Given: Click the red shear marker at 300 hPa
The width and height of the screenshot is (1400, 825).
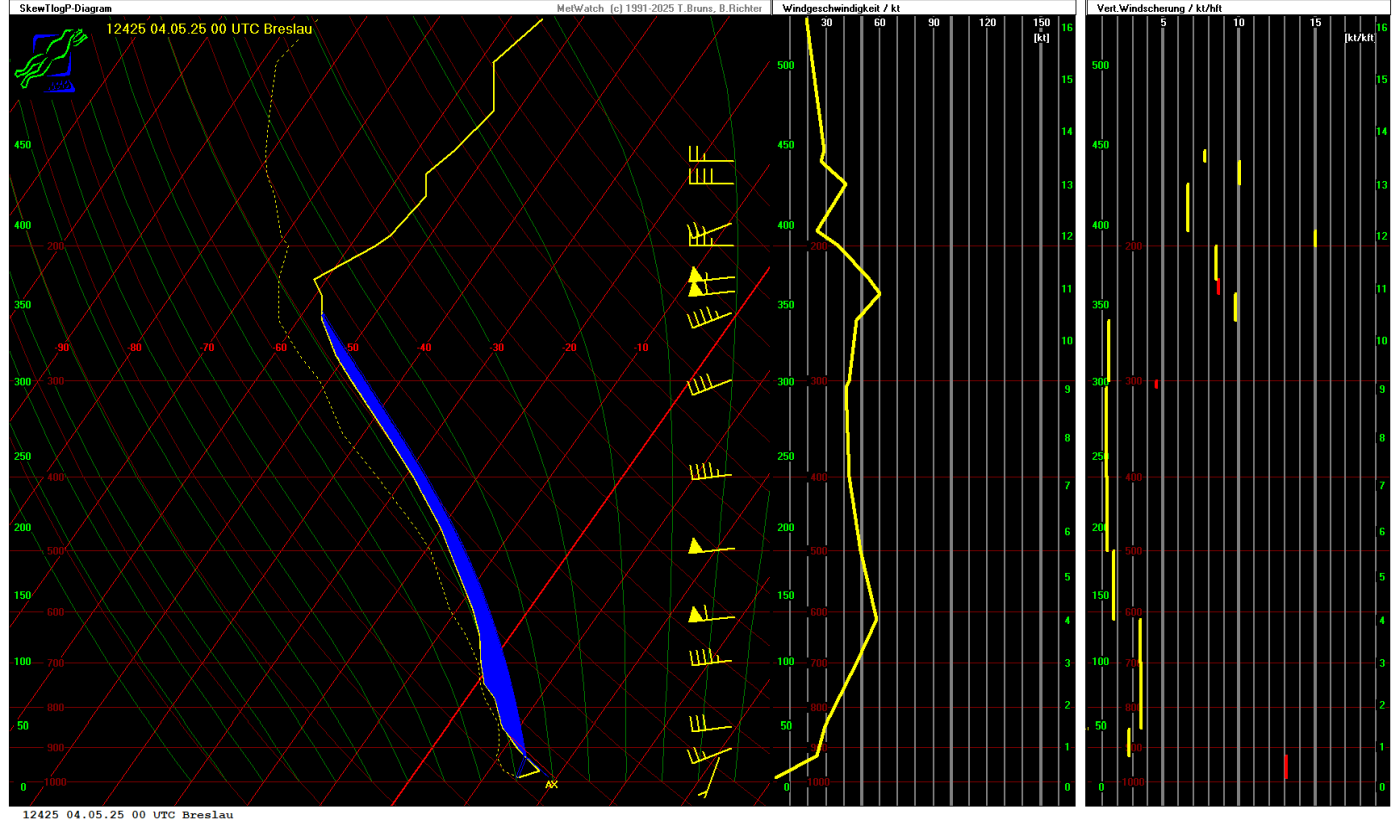Looking at the screenshot, I should pos(1156,384).
